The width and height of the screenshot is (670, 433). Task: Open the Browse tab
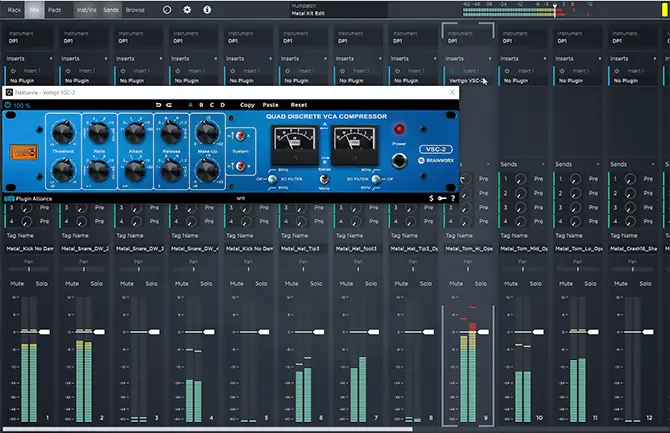click(x=135, y=9)
